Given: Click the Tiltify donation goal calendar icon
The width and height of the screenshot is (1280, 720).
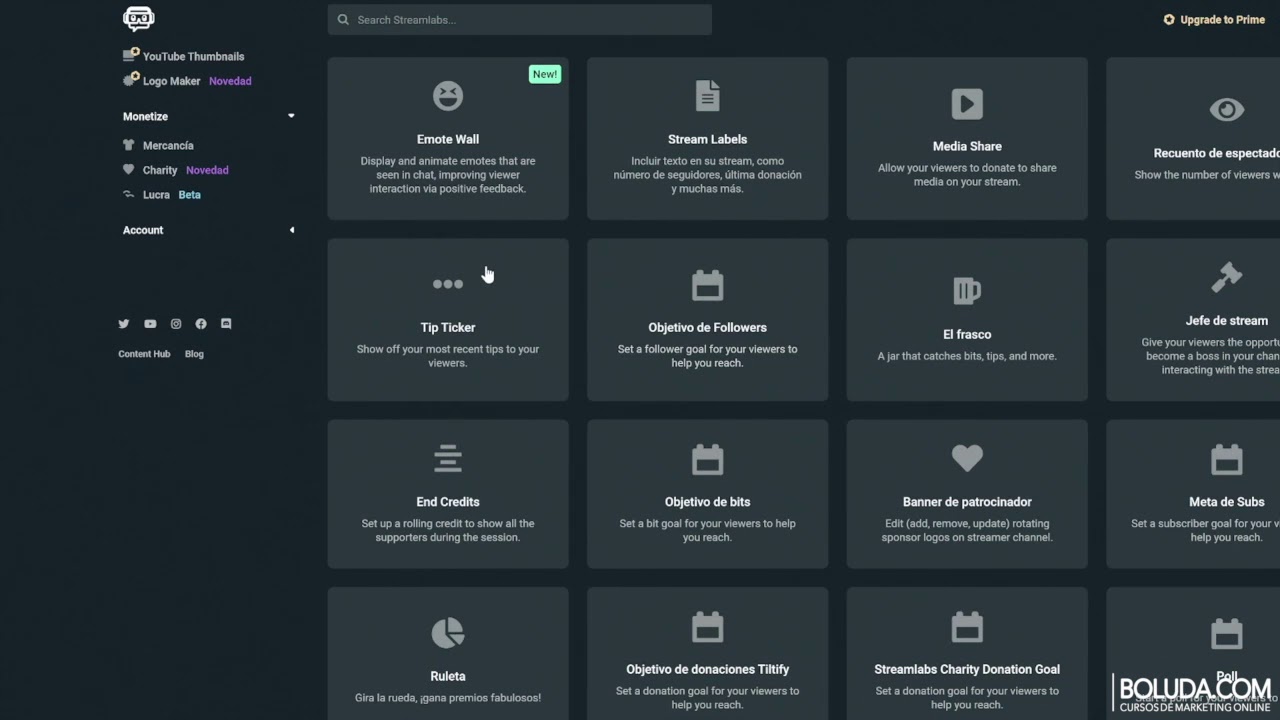Looking at the screenshot, I should coord(707,627).
